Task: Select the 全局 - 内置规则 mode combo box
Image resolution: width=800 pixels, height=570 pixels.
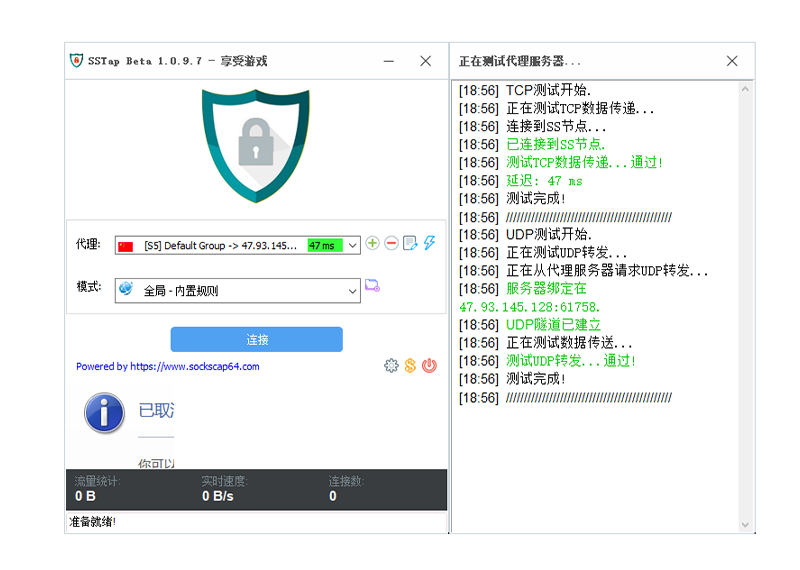Action: pyautogui.click(x=238, y=290)
